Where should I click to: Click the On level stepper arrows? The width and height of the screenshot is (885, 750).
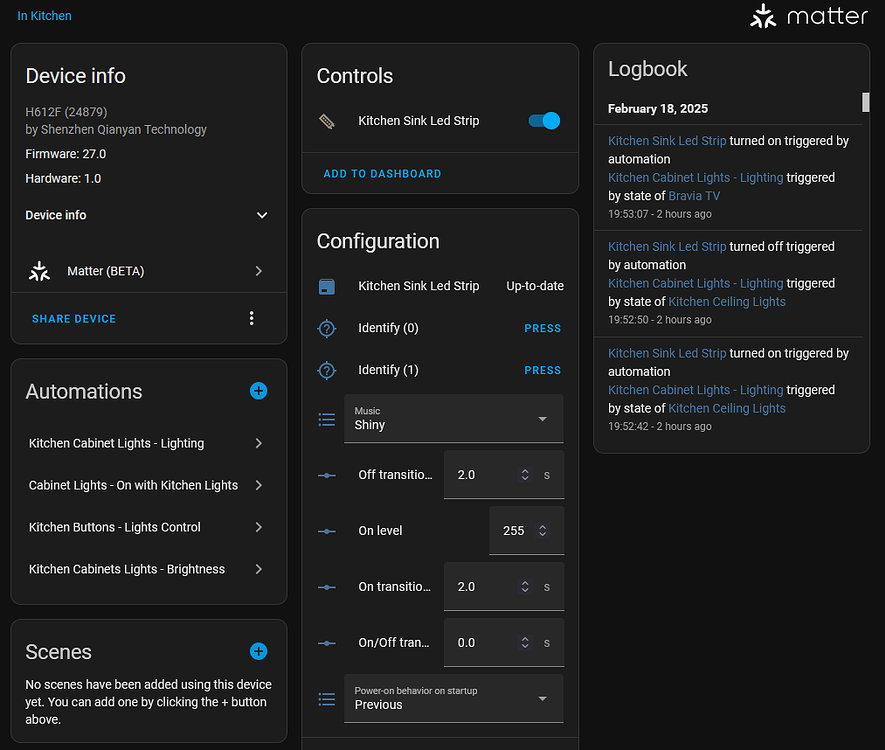click(x=542, y=530)
